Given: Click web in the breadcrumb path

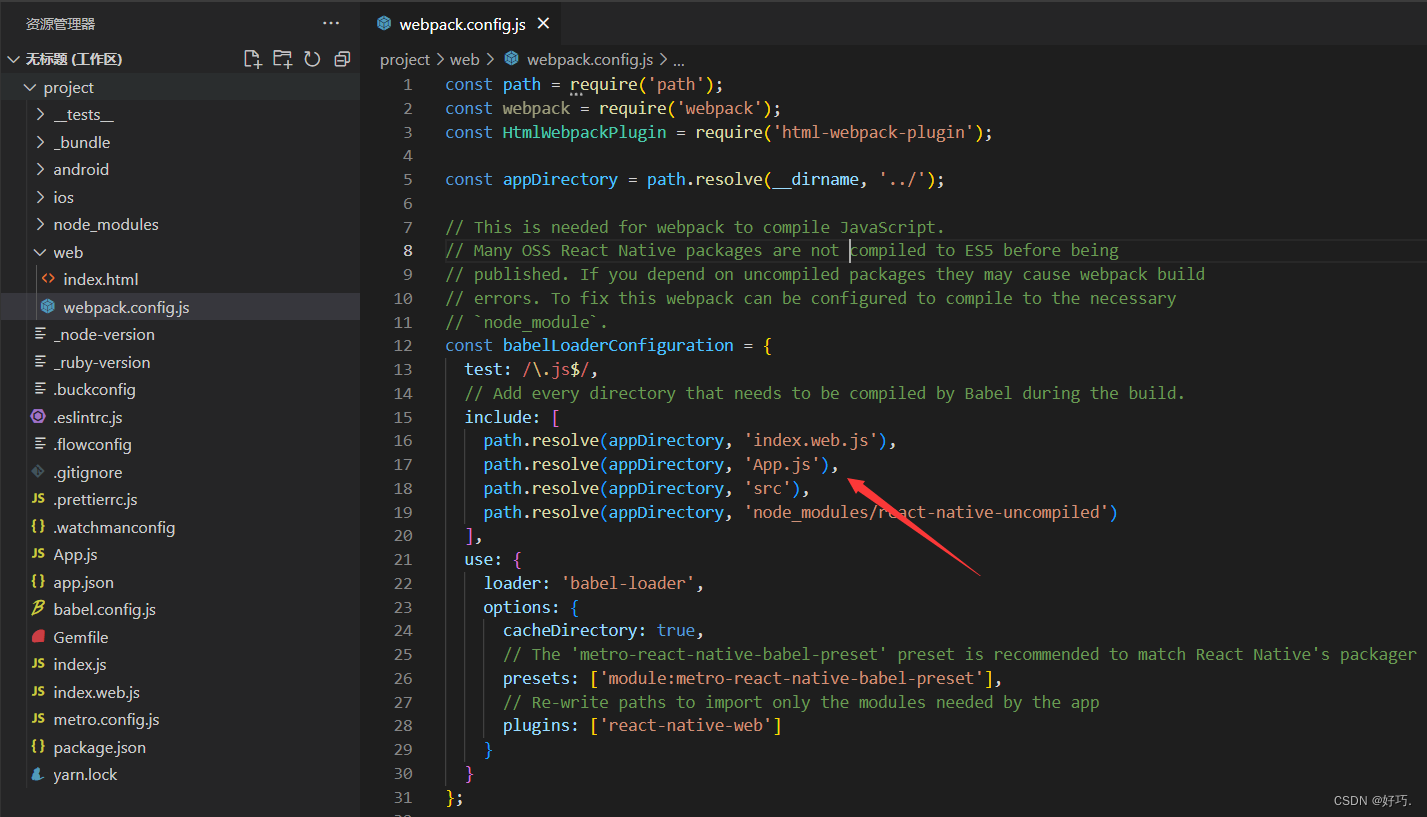Looking at the screenshot, I should point(465,60).
